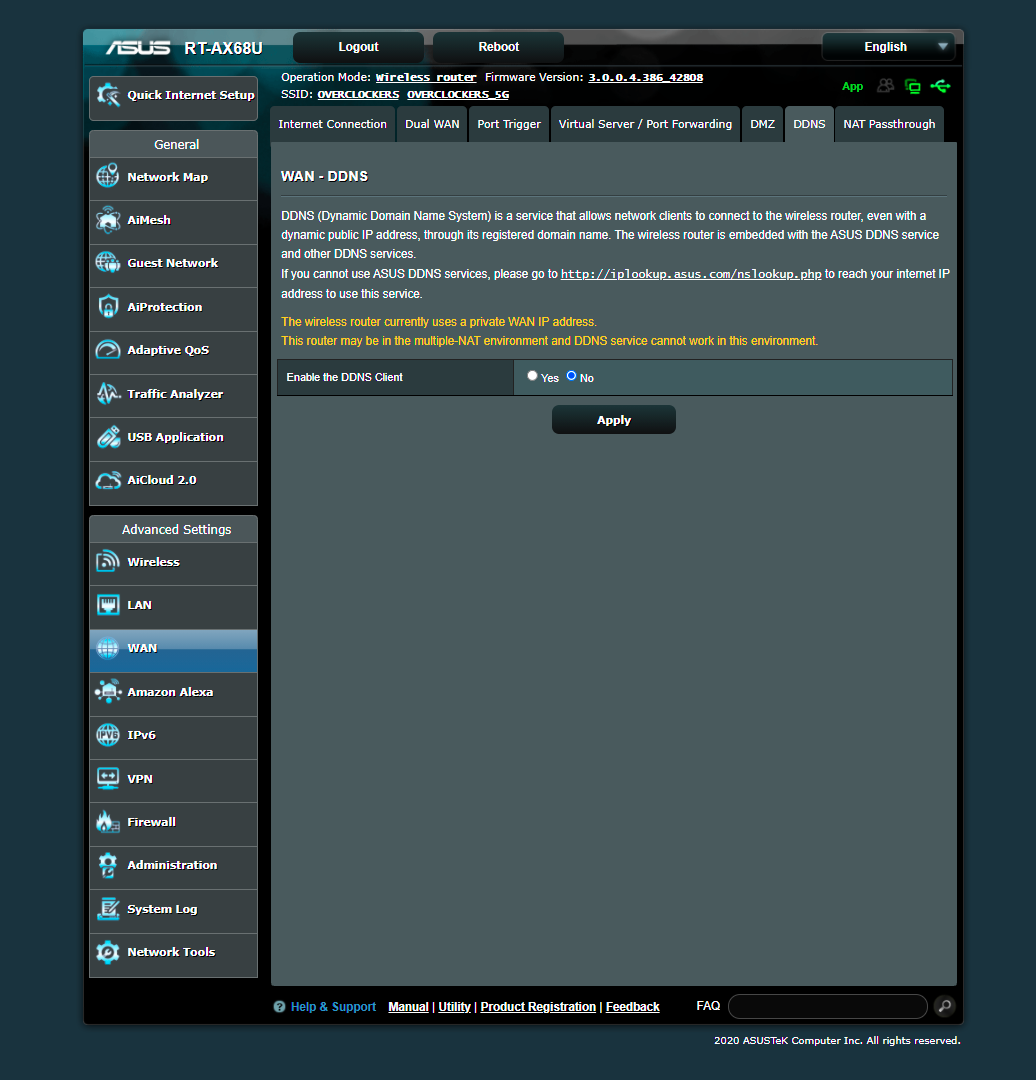This screenshot has height=1080, width=1036.
Task: Open Virtual Server / Port Forwarding tab
Action: [x=645, y=124]
